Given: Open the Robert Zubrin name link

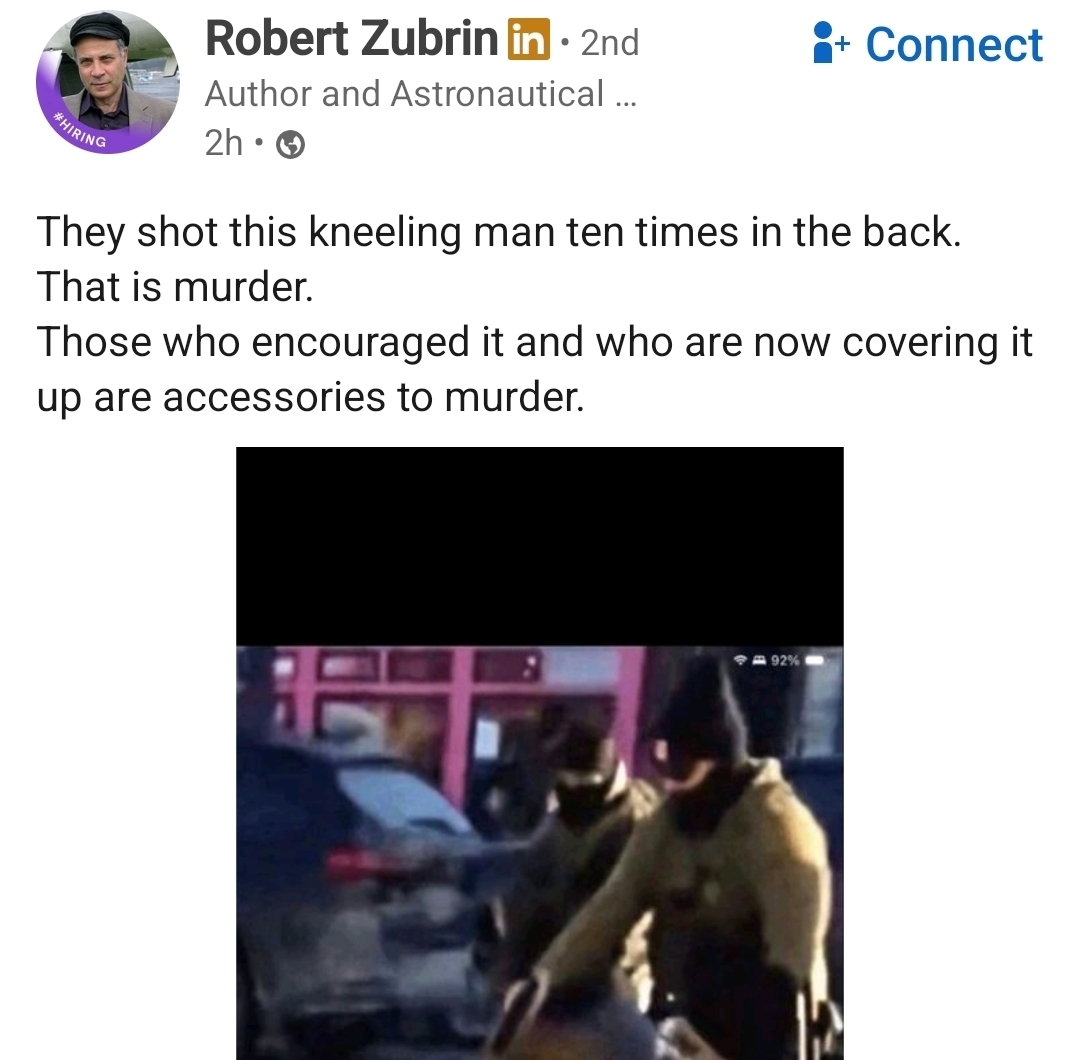Looking at the screenshot, I should point(351,40).
